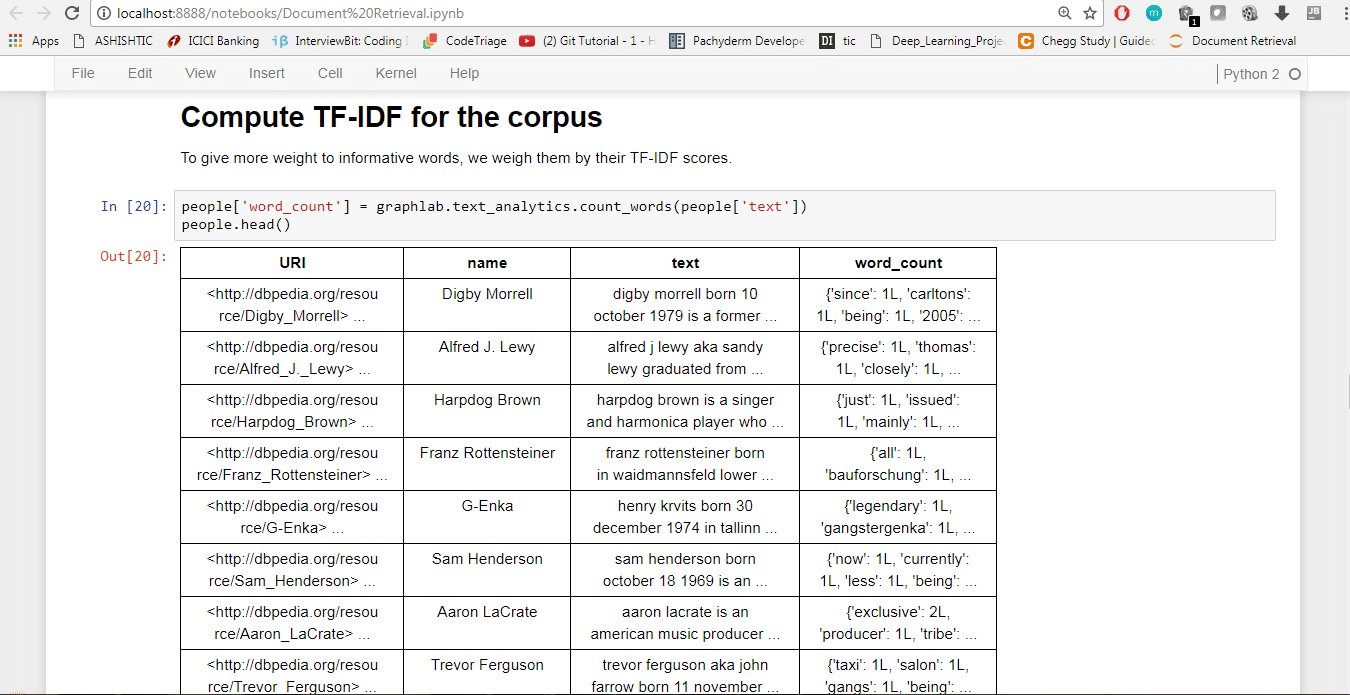Open the File menu in Jupyter
1350x695 pixels.
[x=83, y=73]
